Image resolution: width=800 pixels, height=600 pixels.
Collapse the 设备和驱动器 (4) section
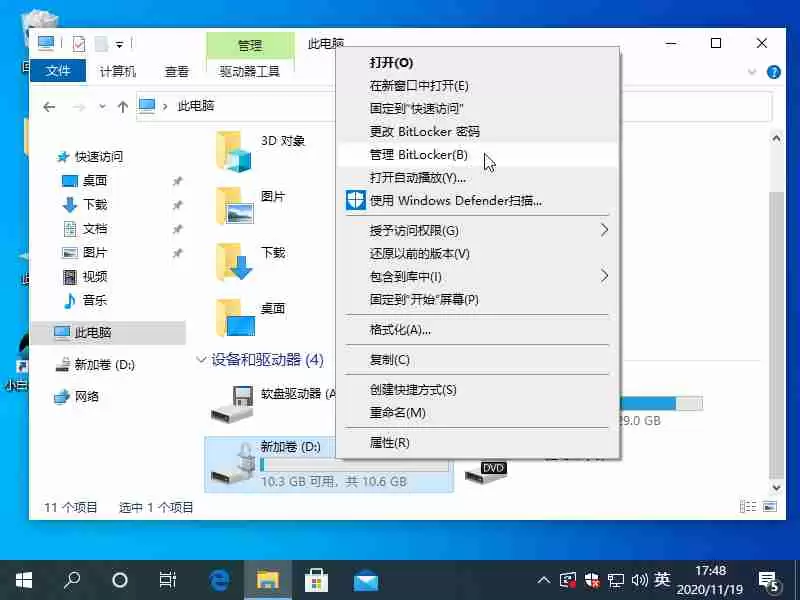click(201, 359)
